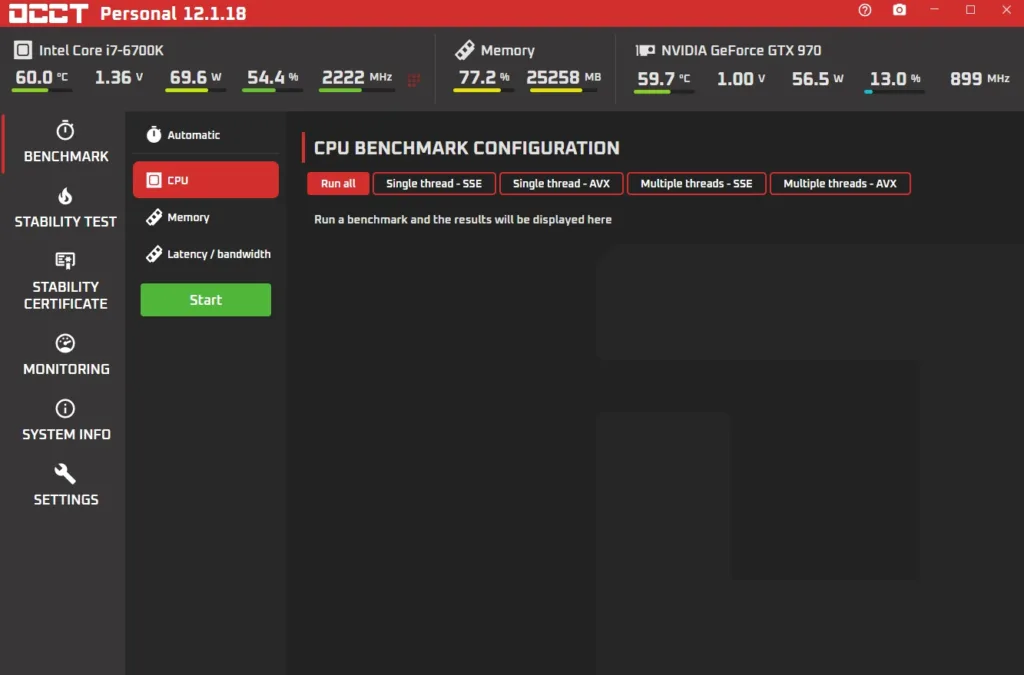The height and width of the screenshot is (675, 1024).
Task: Click memory usage 77.2 % reading
Action: pos(483,78)
